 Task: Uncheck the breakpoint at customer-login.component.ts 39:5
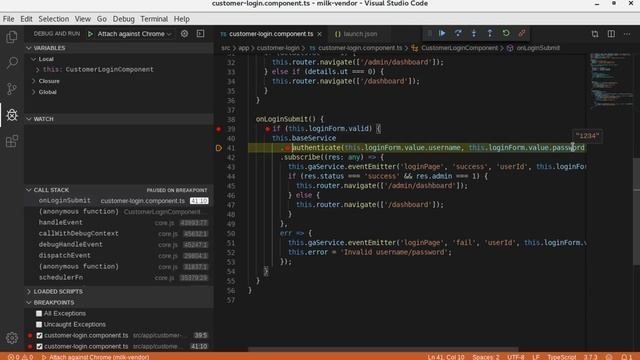coord(40,336)
